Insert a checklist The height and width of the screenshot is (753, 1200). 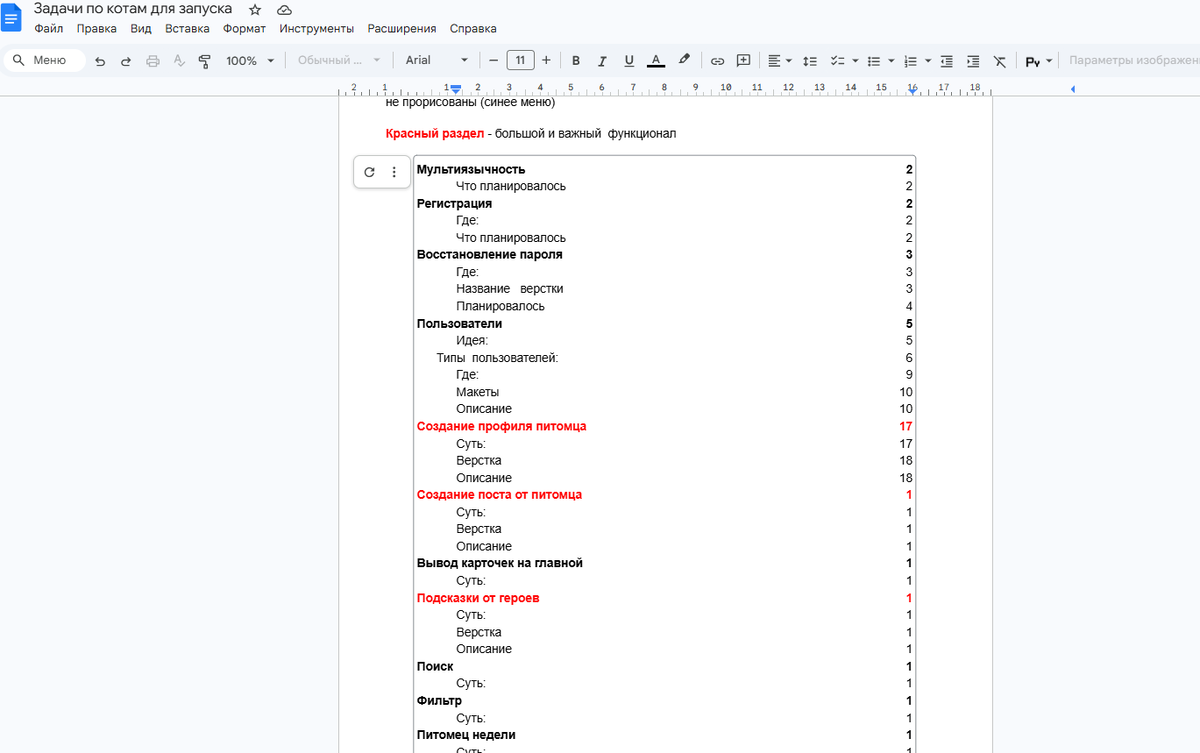pos(838,61)
